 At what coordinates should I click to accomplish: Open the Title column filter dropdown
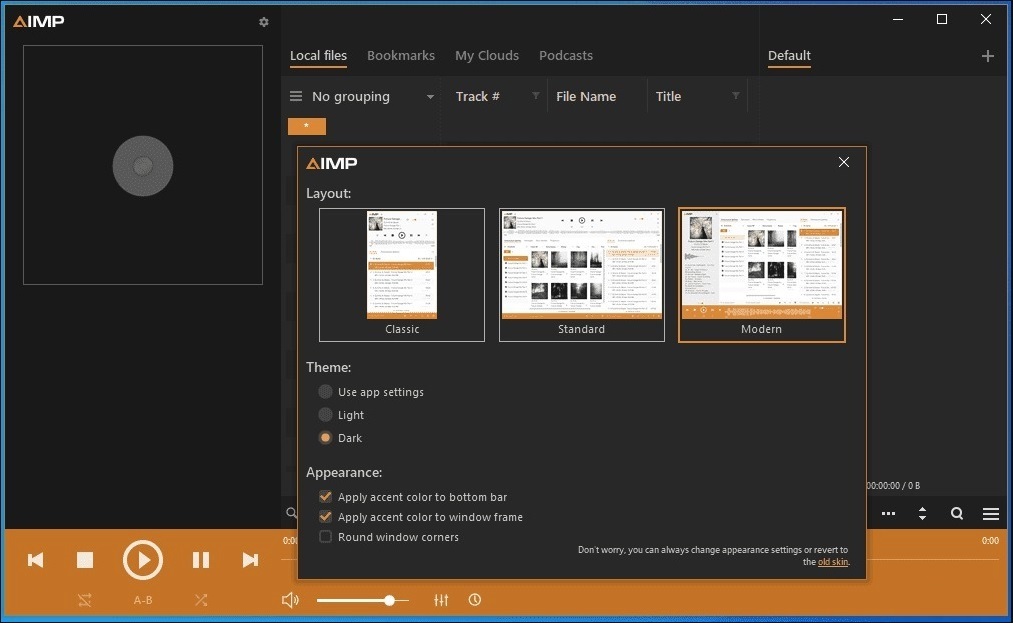click(x=736, y=97)
